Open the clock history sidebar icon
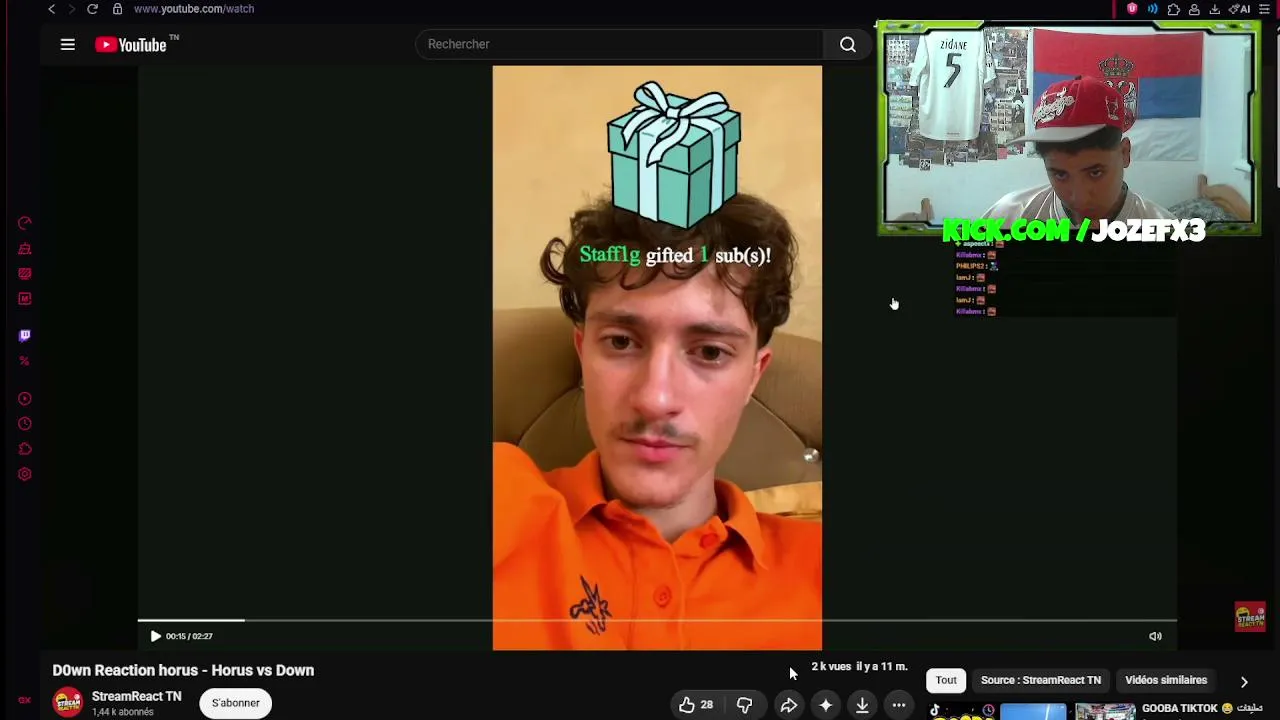 pyautogui.click(x=25, y=423)
